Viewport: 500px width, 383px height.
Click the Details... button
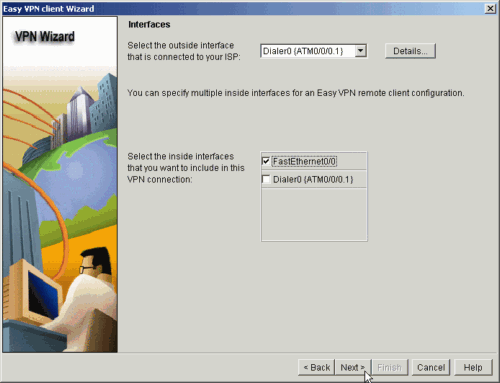tap(410, 51)
